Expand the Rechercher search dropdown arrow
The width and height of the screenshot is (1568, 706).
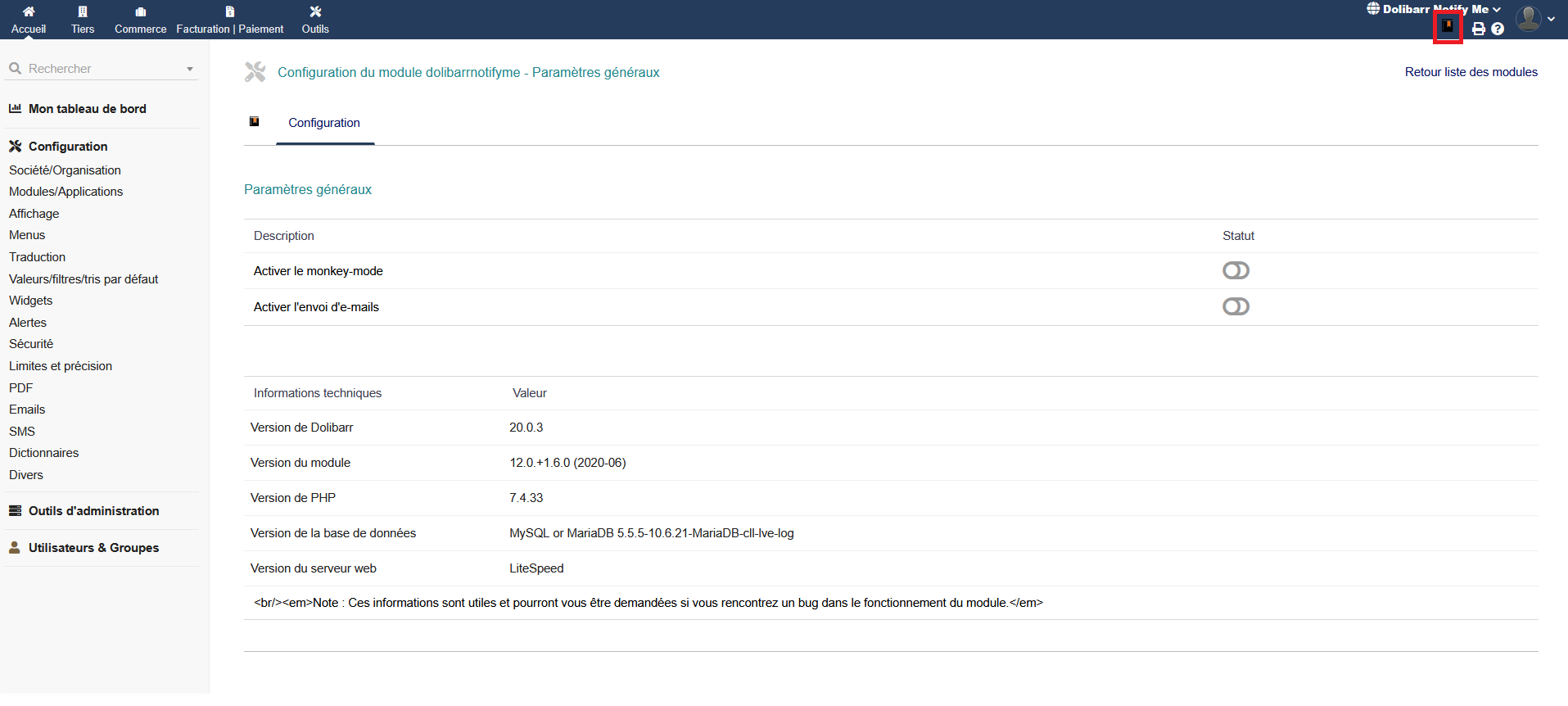click(x=190, y=69)
